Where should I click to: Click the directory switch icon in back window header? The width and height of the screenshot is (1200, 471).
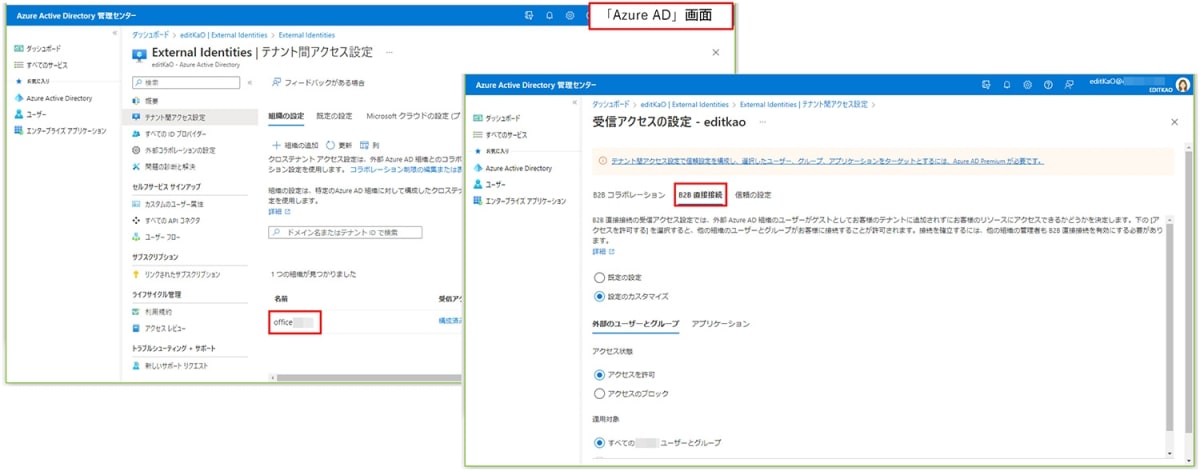click(529, 16)
